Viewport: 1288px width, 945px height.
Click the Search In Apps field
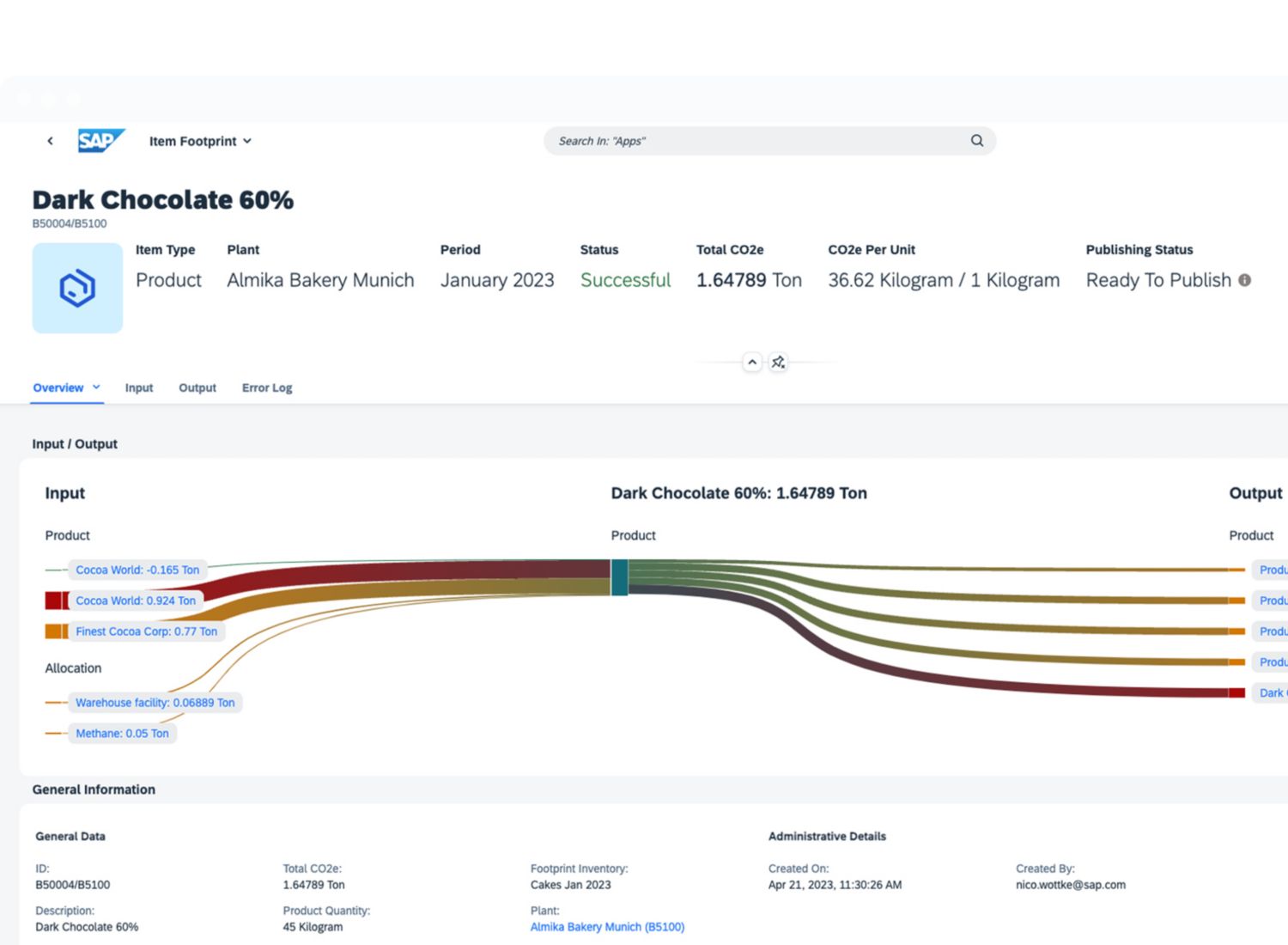pyautogui.click(x=756, y=141)
